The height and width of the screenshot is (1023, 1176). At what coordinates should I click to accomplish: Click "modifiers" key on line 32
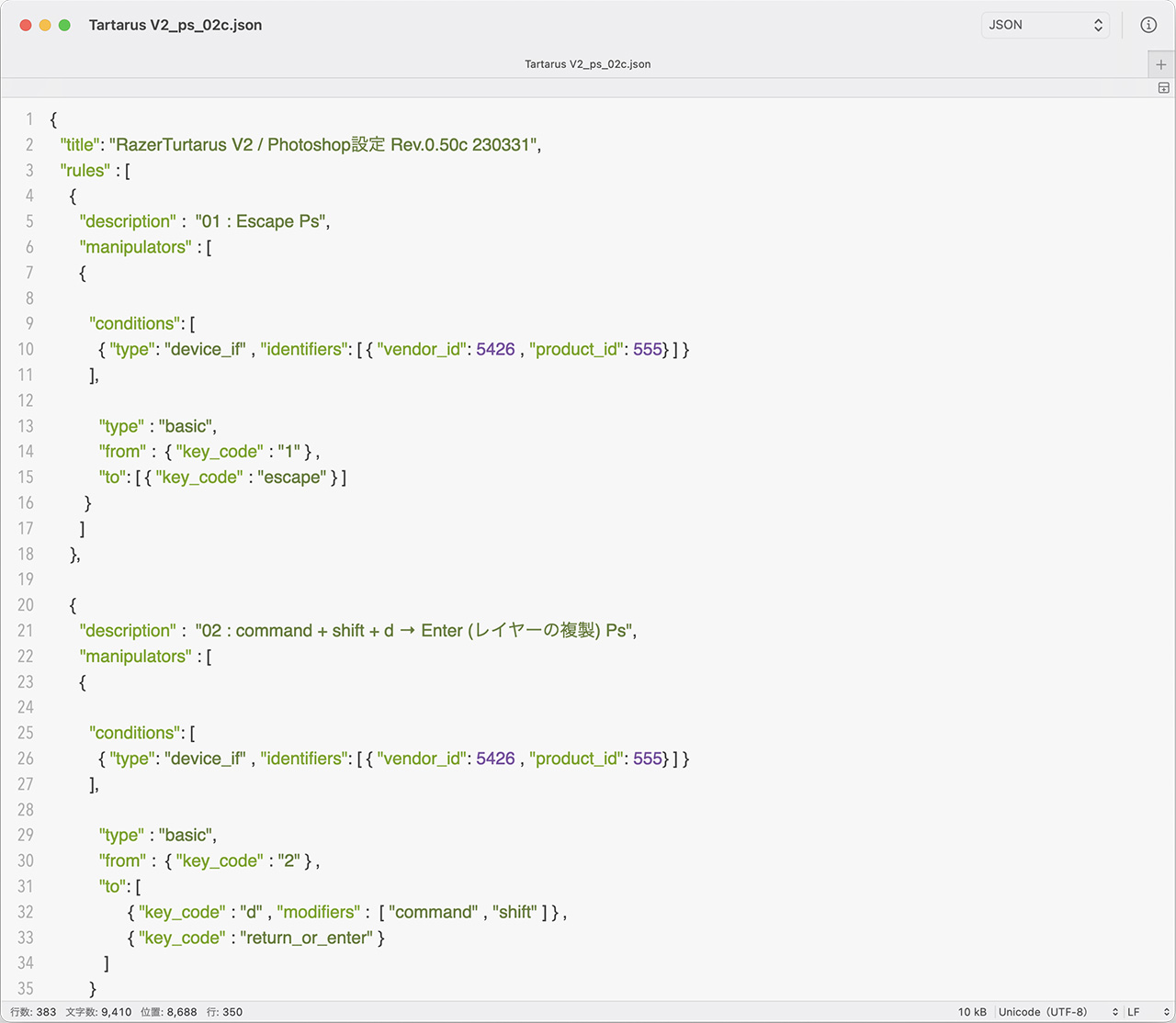tap(318, 912)
